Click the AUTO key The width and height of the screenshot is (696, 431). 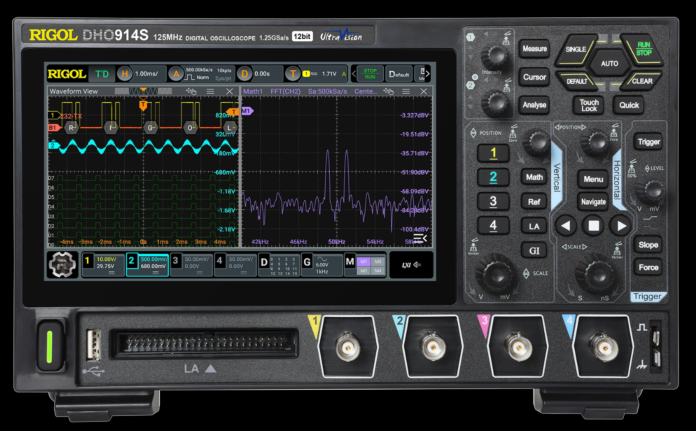pyautogui.click(x=609, y=63)
